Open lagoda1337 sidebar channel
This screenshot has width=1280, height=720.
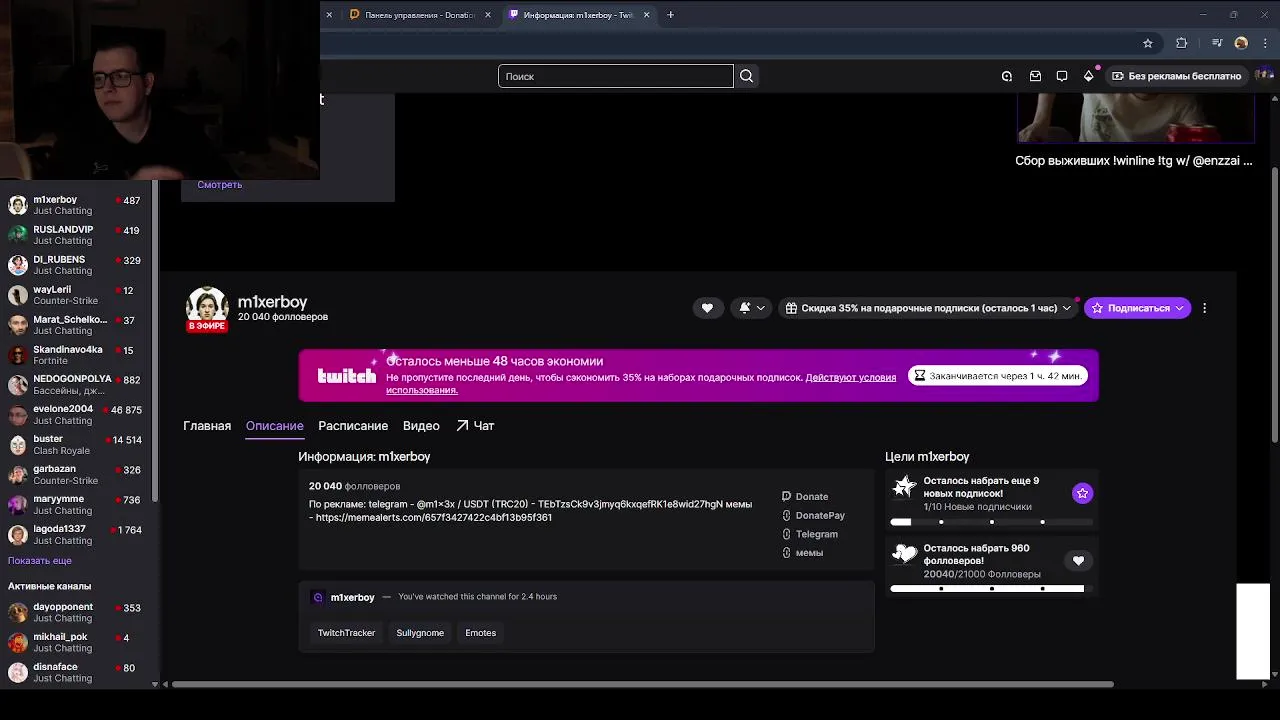pos(76,534)
